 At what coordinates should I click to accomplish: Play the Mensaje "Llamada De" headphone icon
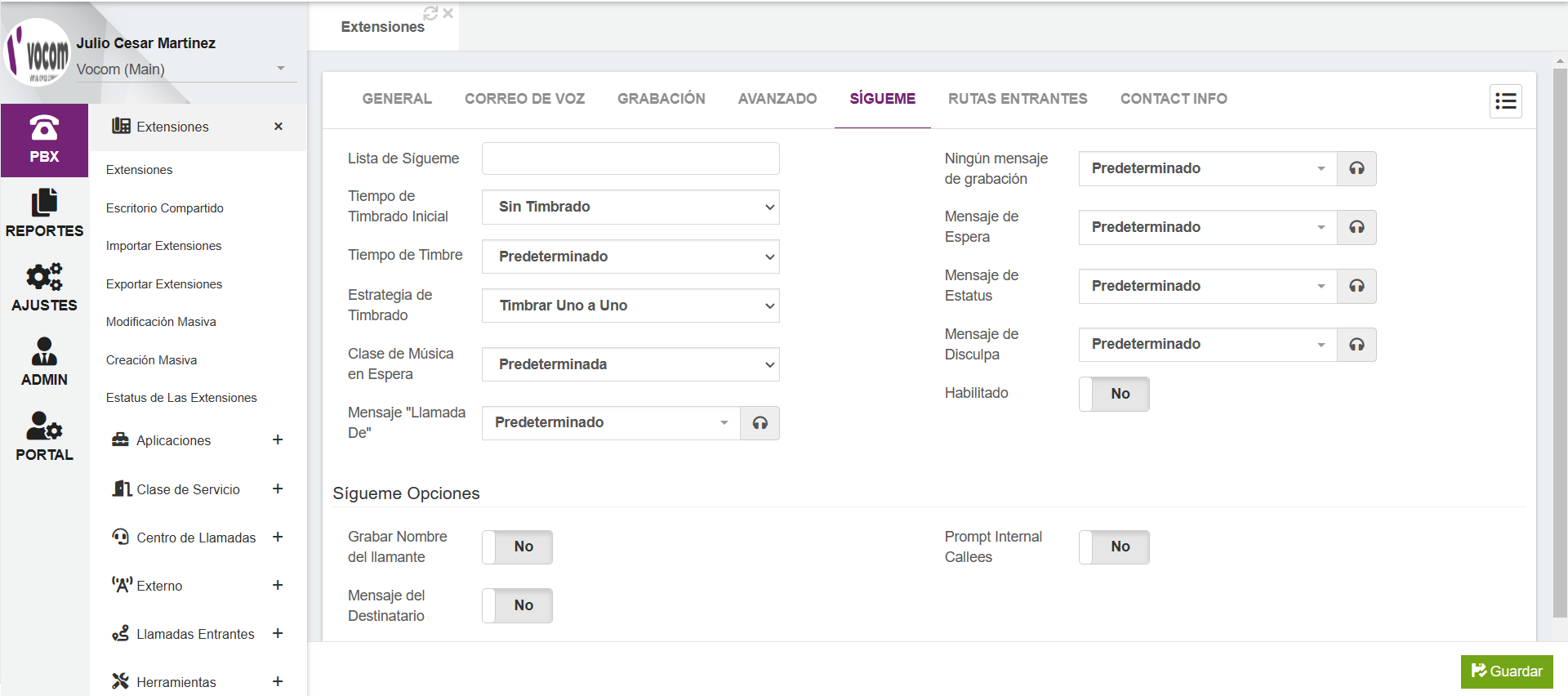pyautogui.click(x=759, y=423)
